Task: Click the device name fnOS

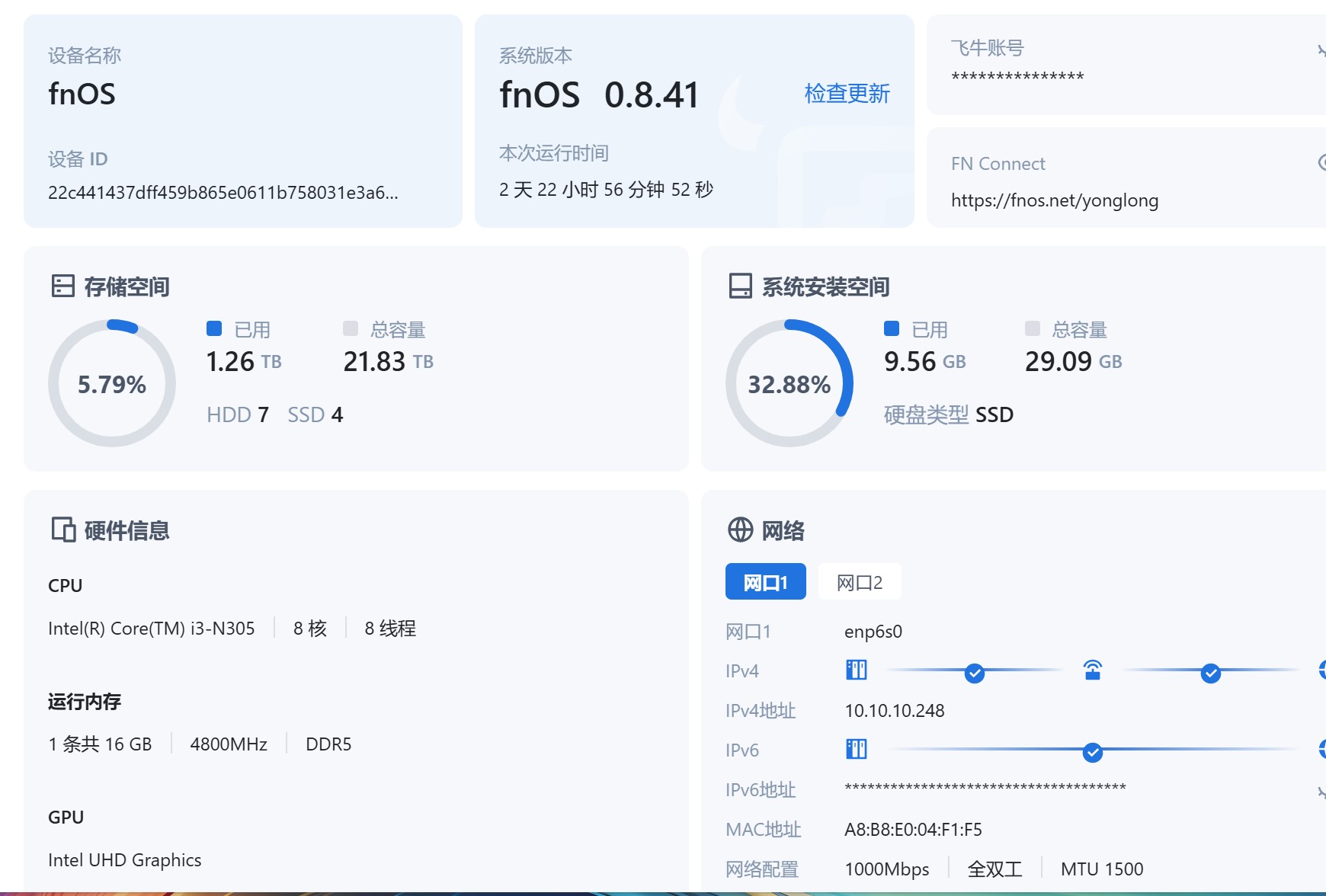Action: click(x=82, y=94)
